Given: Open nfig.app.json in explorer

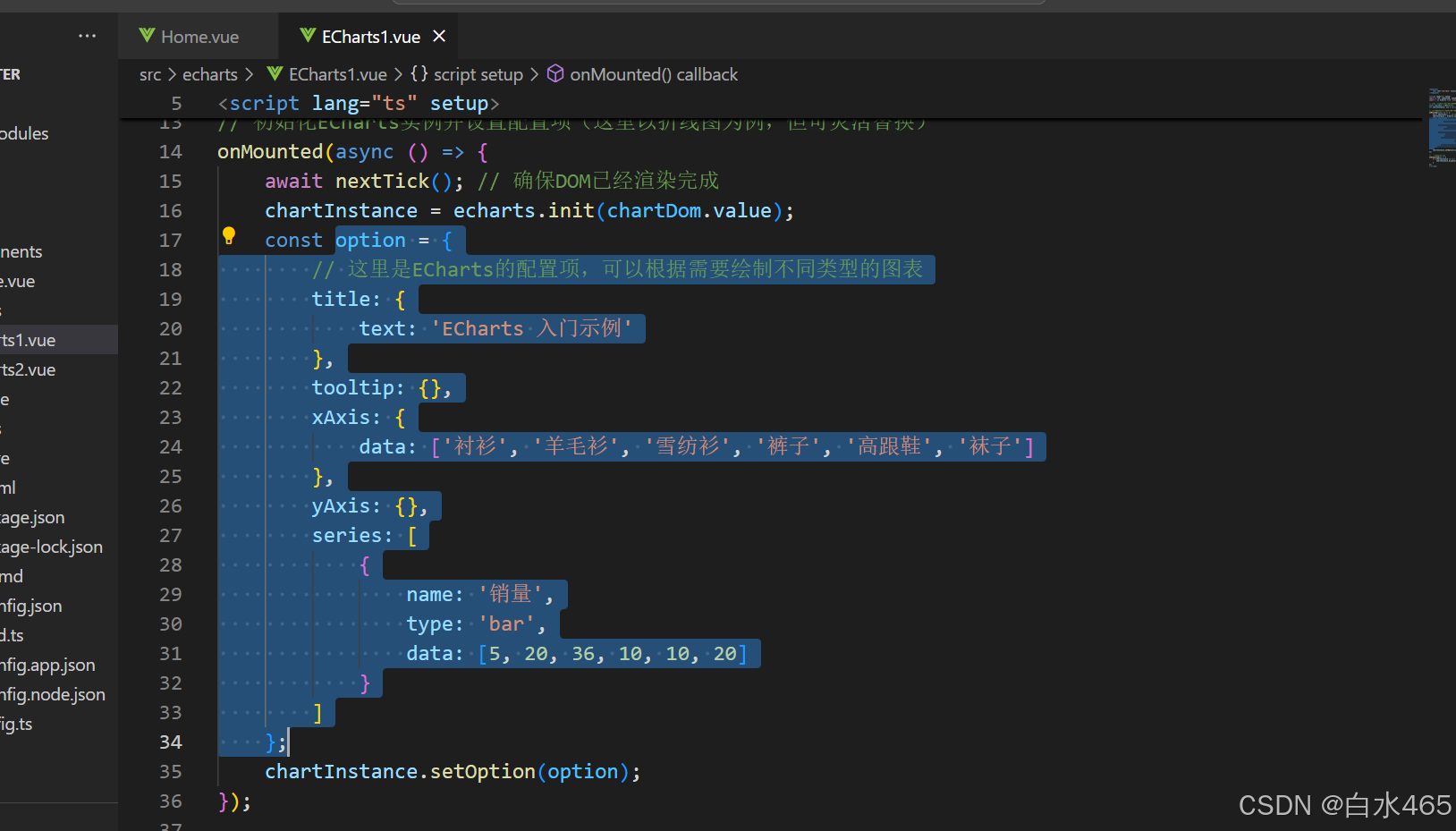Looking at the screenshot, I should tap(47, 665).
